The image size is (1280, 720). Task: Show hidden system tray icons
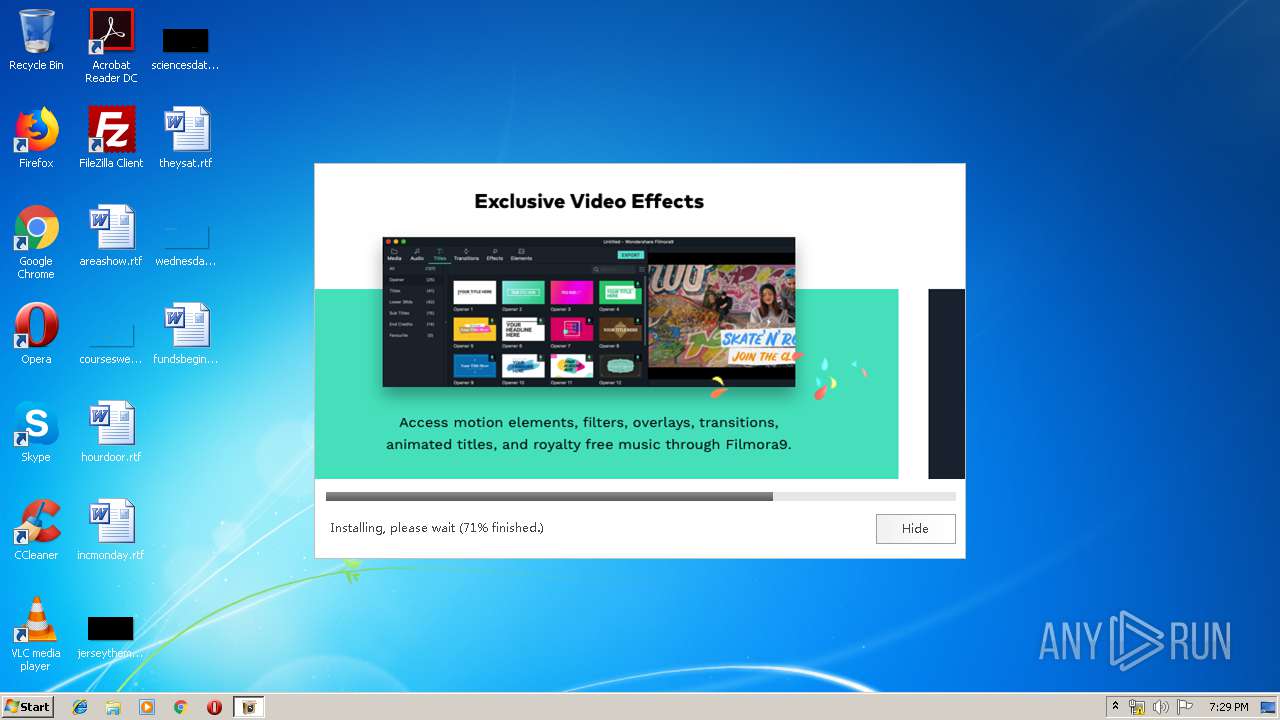click(x=1115, y=707)
